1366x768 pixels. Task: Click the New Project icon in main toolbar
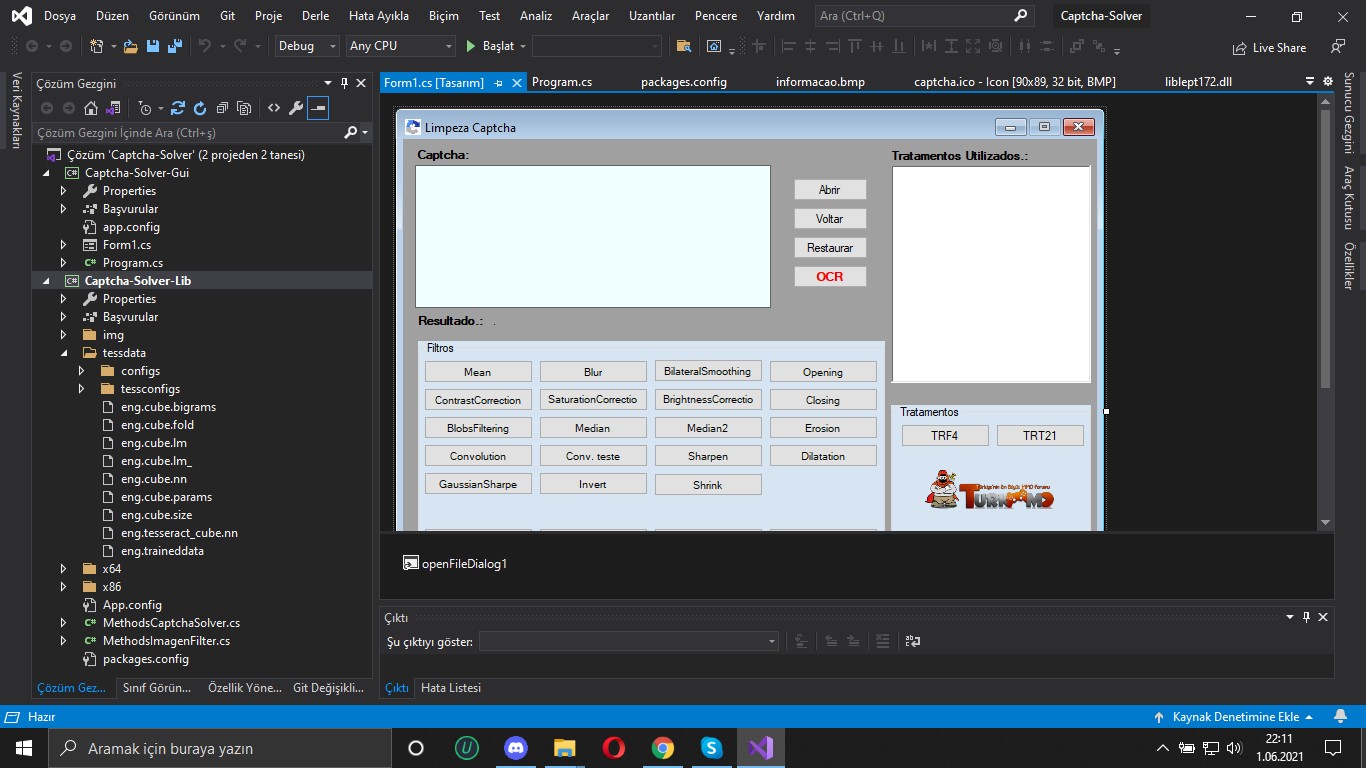96,46
